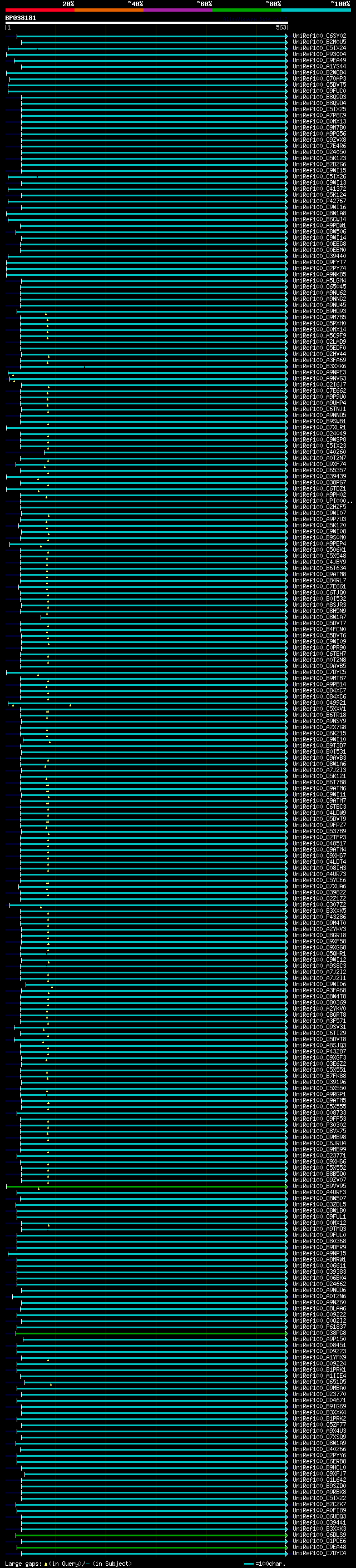The height and width of the screenshot is (1568, 356).
Task: Click the cyan ~100% identity legend bar
Action: pyautogui.click(x=316, y=10)
